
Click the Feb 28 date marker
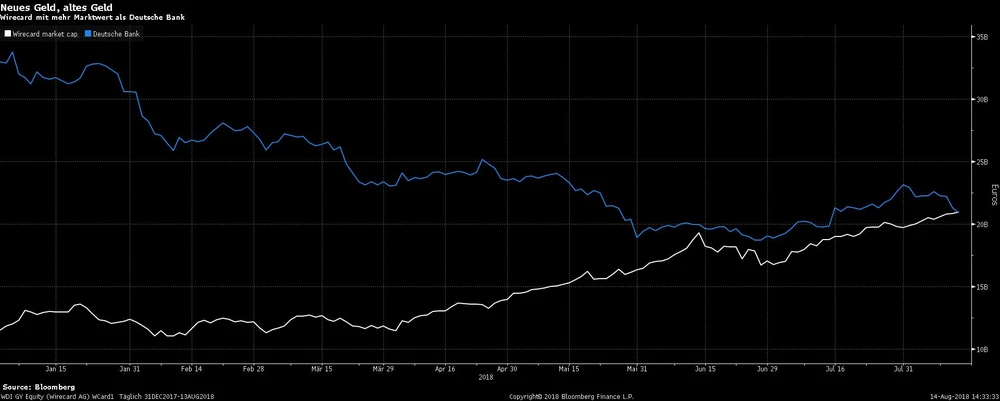[253, 369]
